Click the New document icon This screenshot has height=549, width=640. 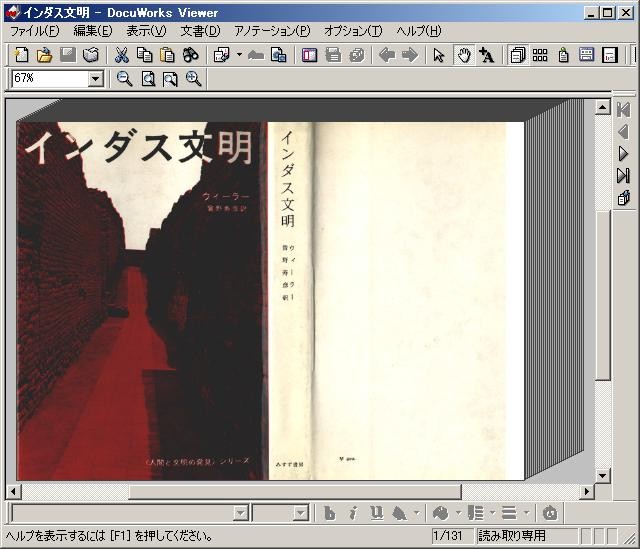[21, 55]
